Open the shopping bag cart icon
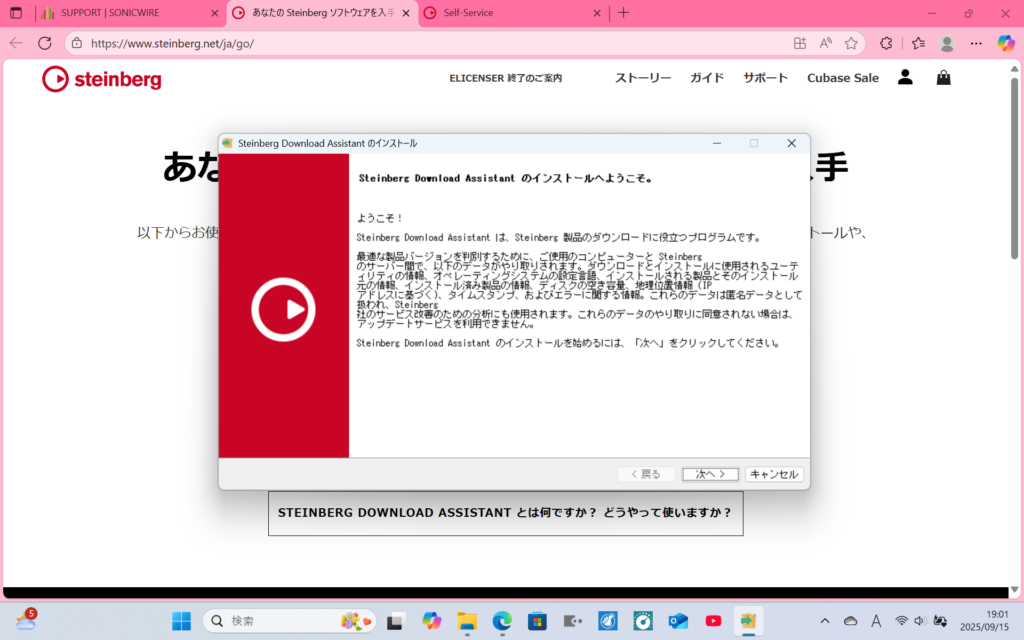The image size is (1024, 640). coord(943,77)
